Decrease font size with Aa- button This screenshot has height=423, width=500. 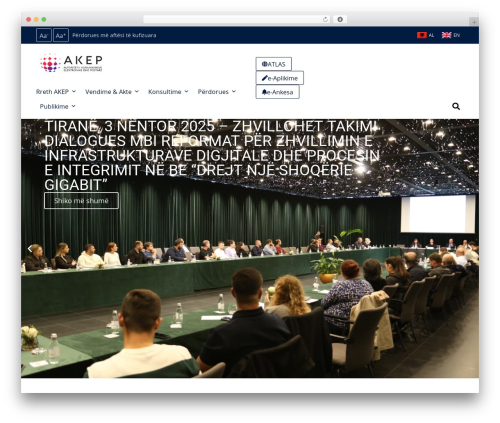click(x=44, y=35)
